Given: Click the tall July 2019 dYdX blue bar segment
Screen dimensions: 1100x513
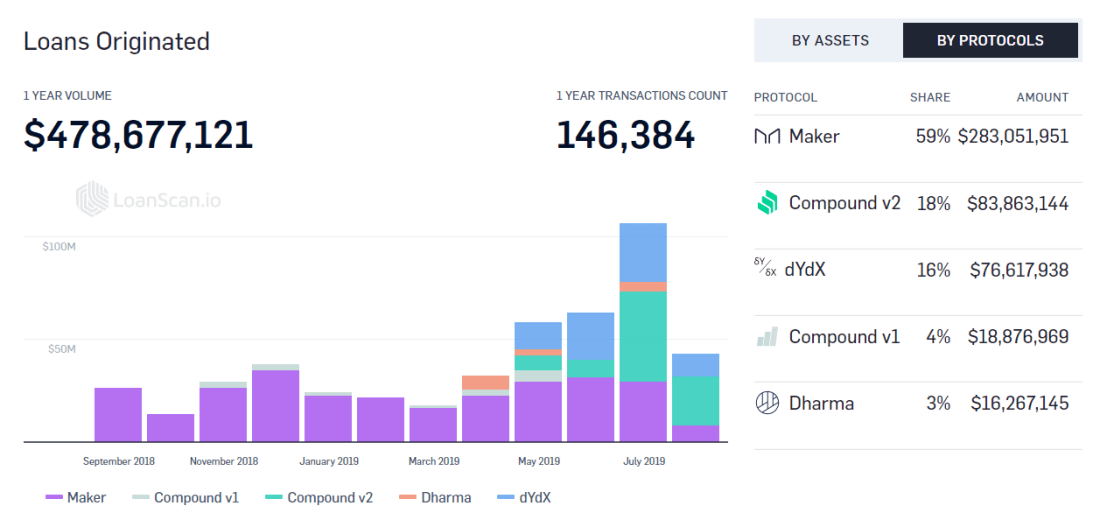Looking at the screenshot, I should (643, 253).
